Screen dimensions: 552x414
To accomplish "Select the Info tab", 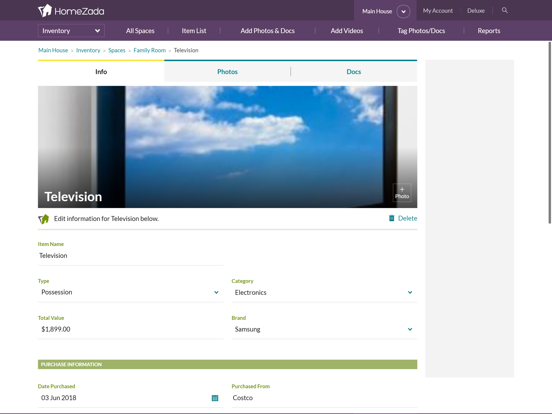I will 101,71.
